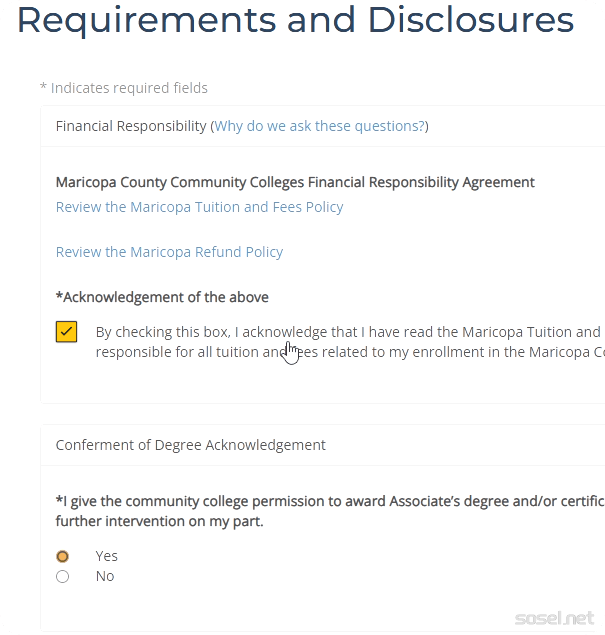
Task: Open Review the Maricopa Refund Policy link
Action: (169, 252)
